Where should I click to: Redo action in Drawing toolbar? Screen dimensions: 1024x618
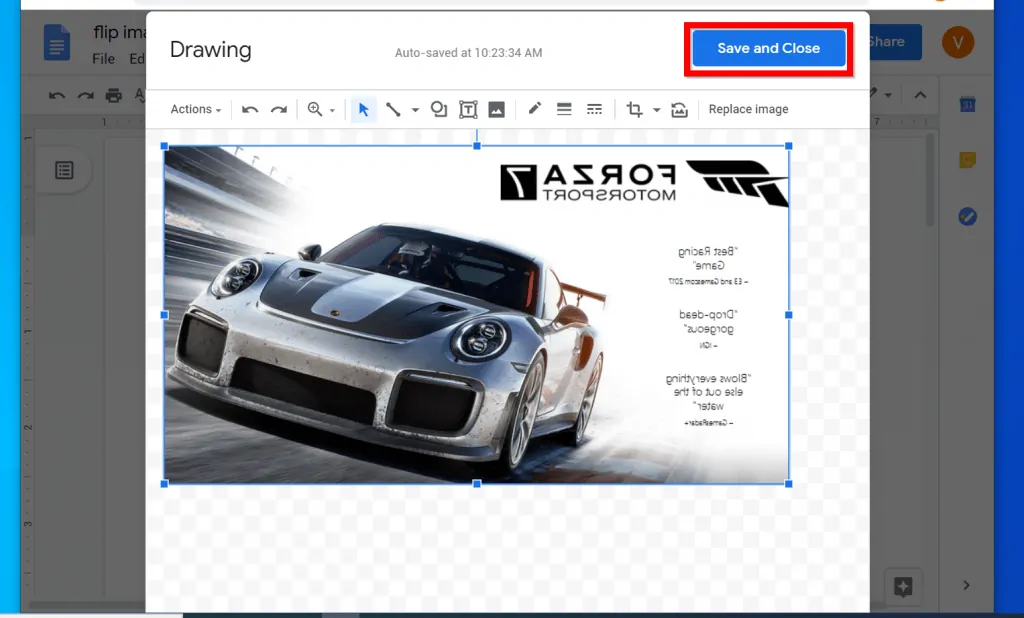click(x=279, y=109)
